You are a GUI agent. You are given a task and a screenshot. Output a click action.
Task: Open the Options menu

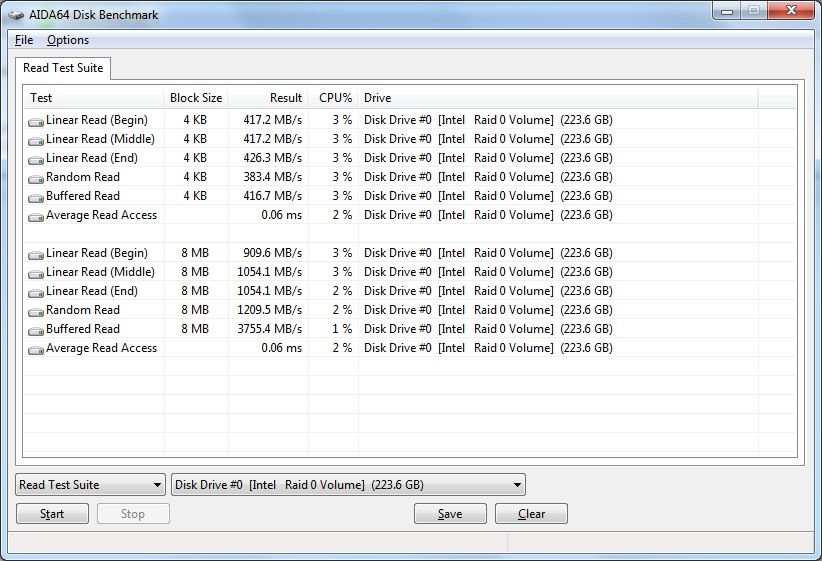(68, 40)
